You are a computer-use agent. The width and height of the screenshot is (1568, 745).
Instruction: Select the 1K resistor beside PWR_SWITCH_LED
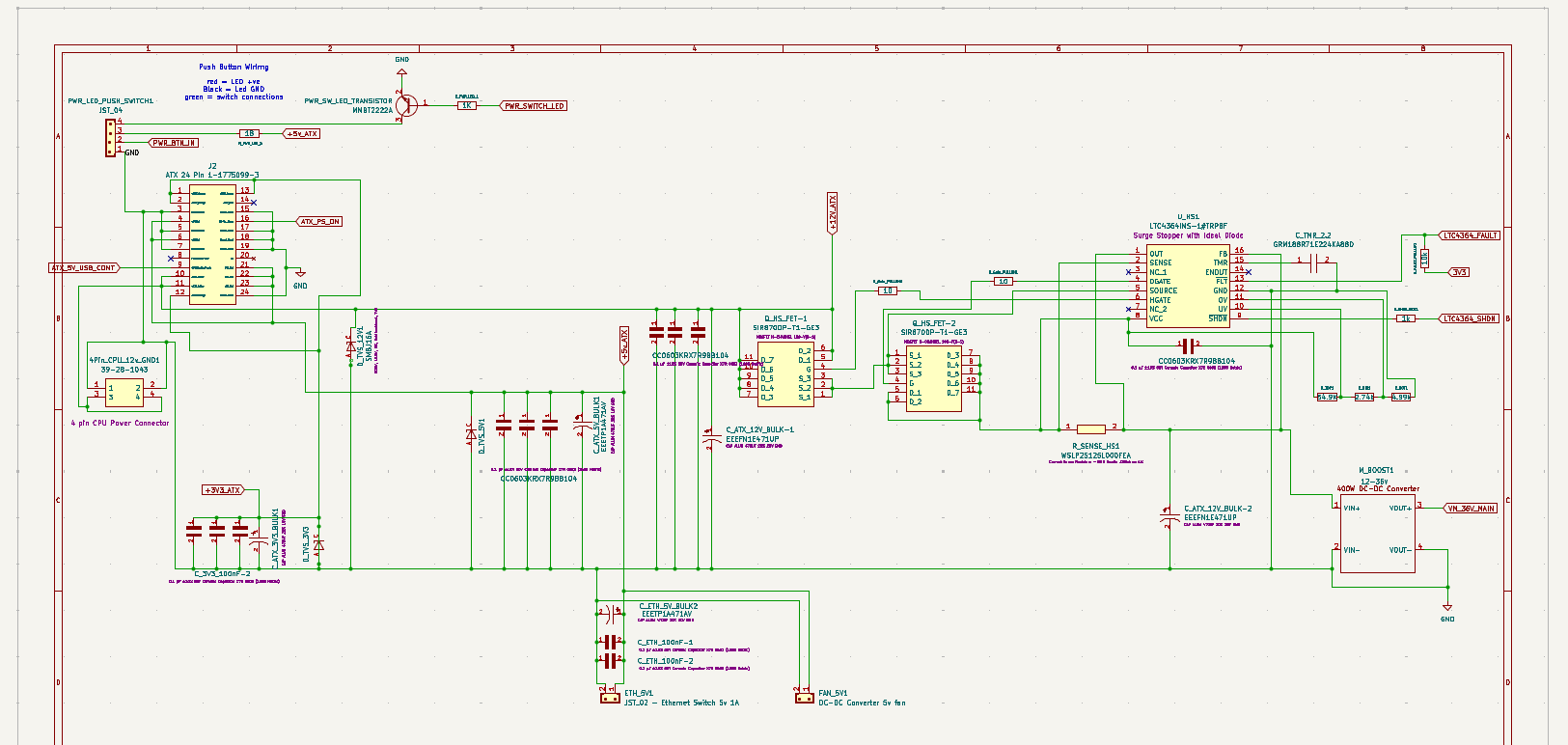click(467, 105)
